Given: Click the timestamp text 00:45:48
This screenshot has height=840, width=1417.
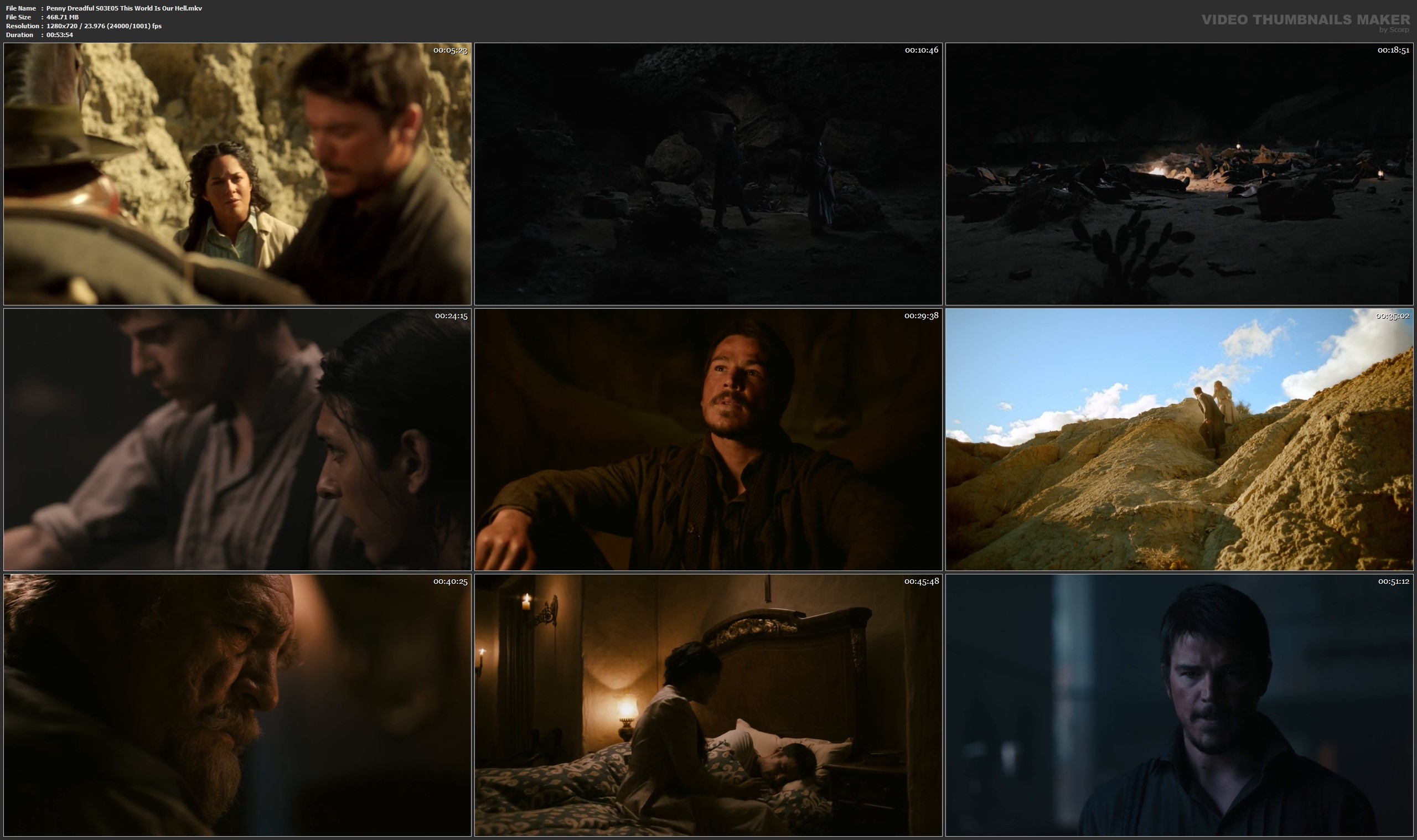Looking at the screenshot, I should pyautogui.click(x=922, y=582).
